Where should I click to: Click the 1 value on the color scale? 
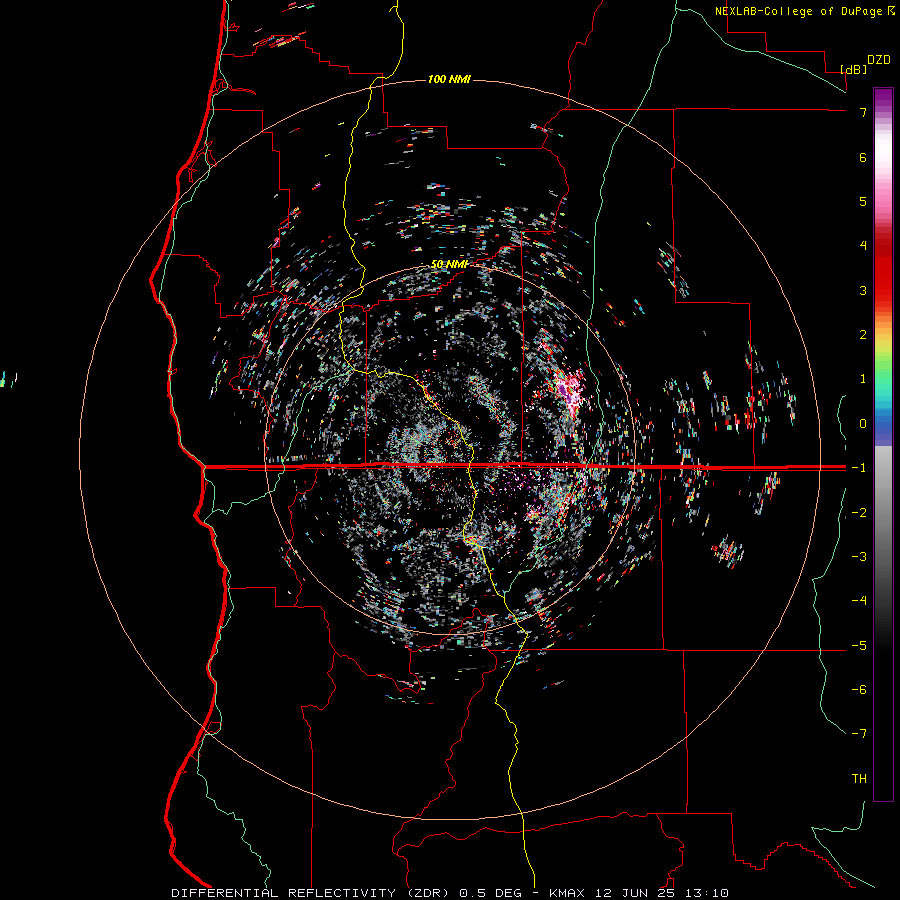click(863, 379)
